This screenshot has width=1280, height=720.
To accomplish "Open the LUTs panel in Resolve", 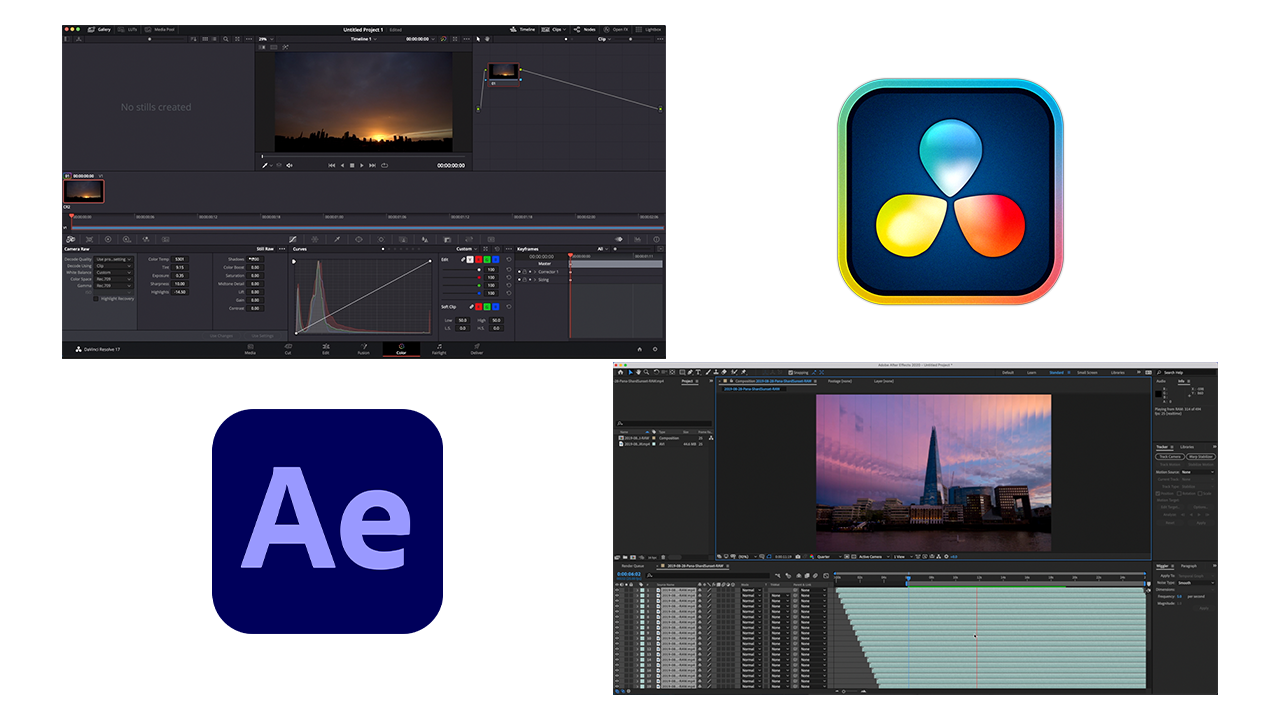I will tap(128, 30).
